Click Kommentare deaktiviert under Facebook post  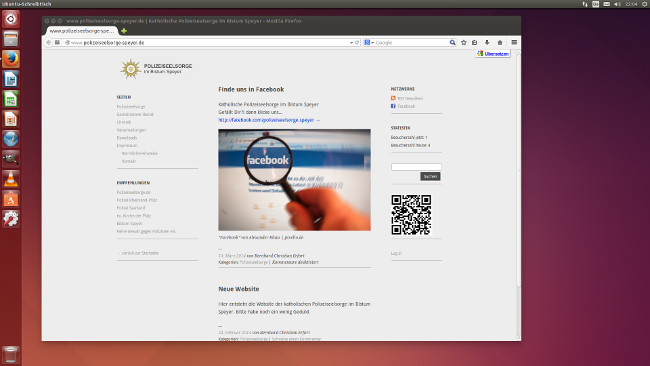click(295, 262)
